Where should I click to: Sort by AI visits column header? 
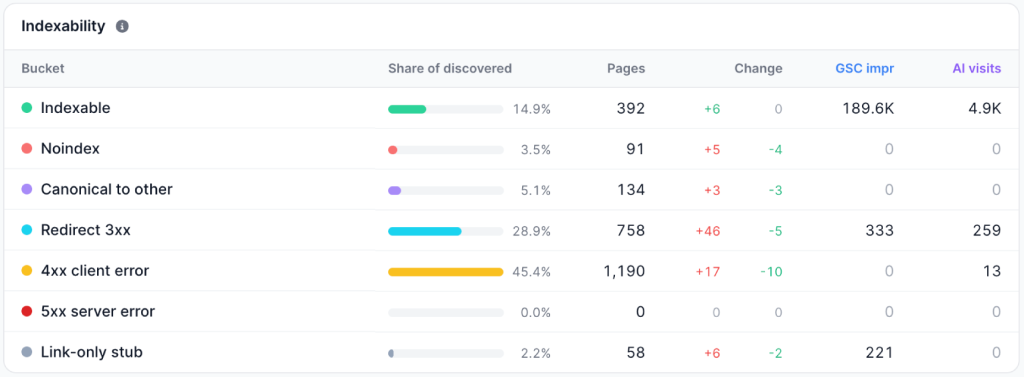(x=976, y=69)
